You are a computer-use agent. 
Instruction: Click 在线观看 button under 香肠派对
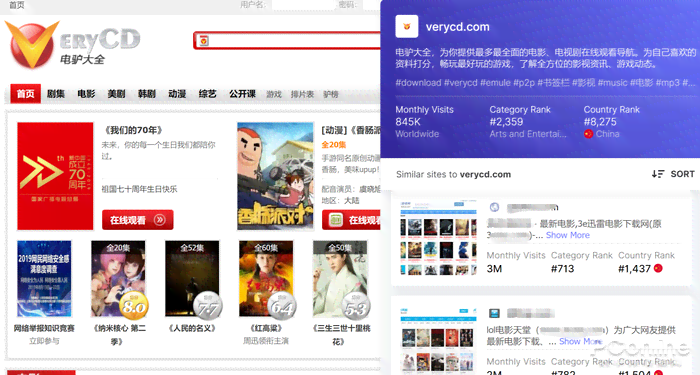tap(351, 220)
